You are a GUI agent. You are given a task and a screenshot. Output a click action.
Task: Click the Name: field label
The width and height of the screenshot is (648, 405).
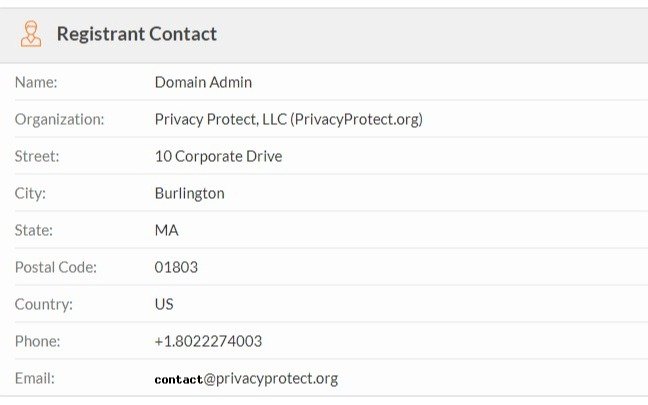36,82
